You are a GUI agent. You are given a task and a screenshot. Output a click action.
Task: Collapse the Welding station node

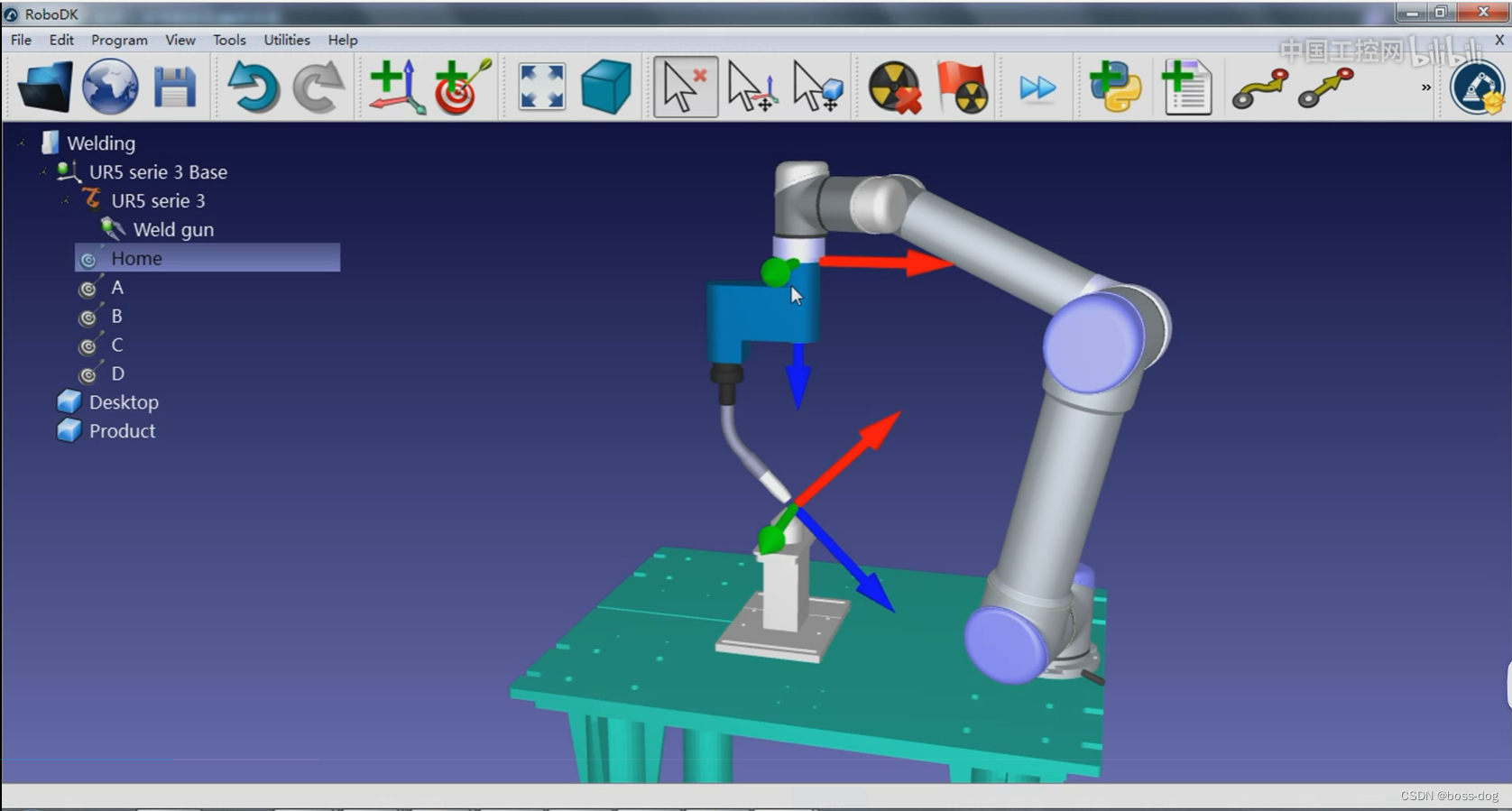pyautogui.click(x=22, y=143)
